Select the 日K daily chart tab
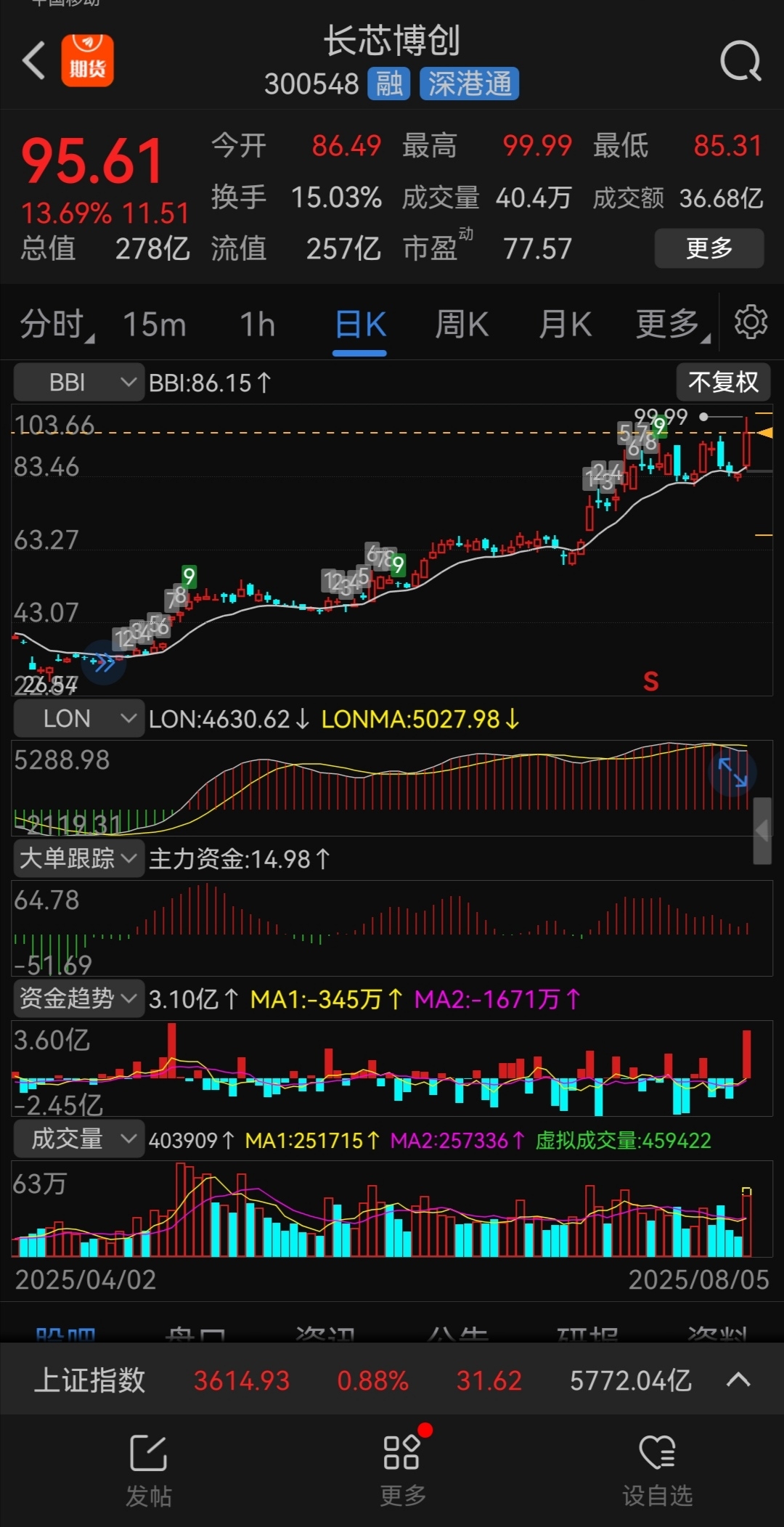Image resolution: width=784 pixels, height=1527 pixels. tap(360, 325)
